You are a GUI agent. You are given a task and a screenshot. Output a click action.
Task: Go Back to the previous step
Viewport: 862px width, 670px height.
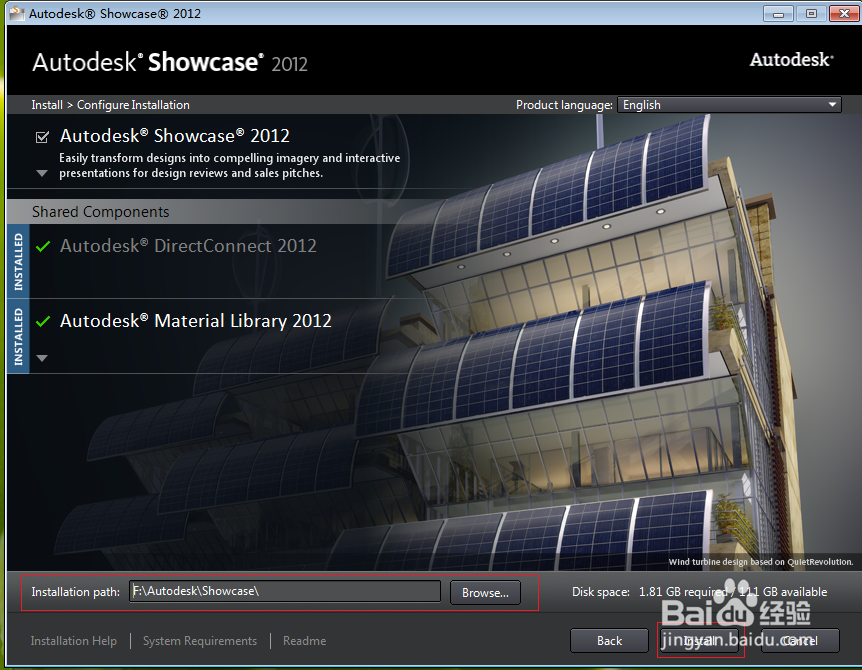(609, 641)
